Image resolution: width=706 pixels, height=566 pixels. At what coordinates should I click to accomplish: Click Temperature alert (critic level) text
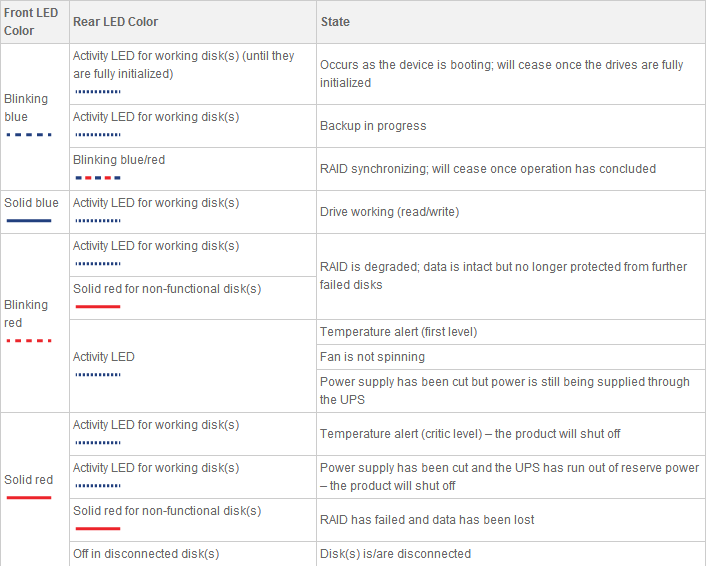470,434
